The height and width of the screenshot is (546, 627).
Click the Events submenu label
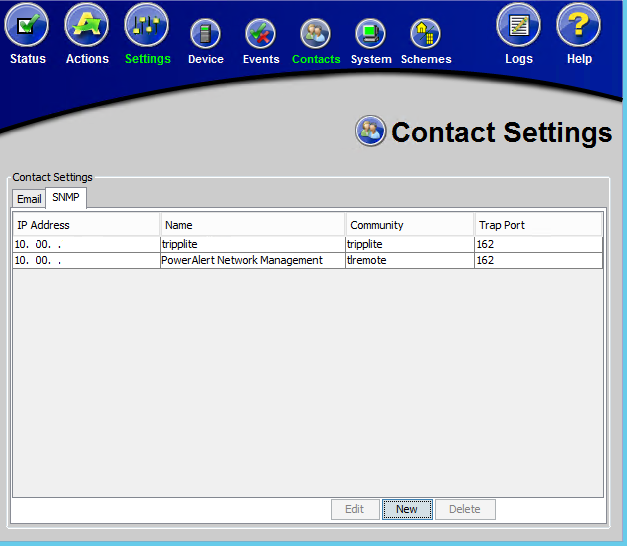(261, 59)
